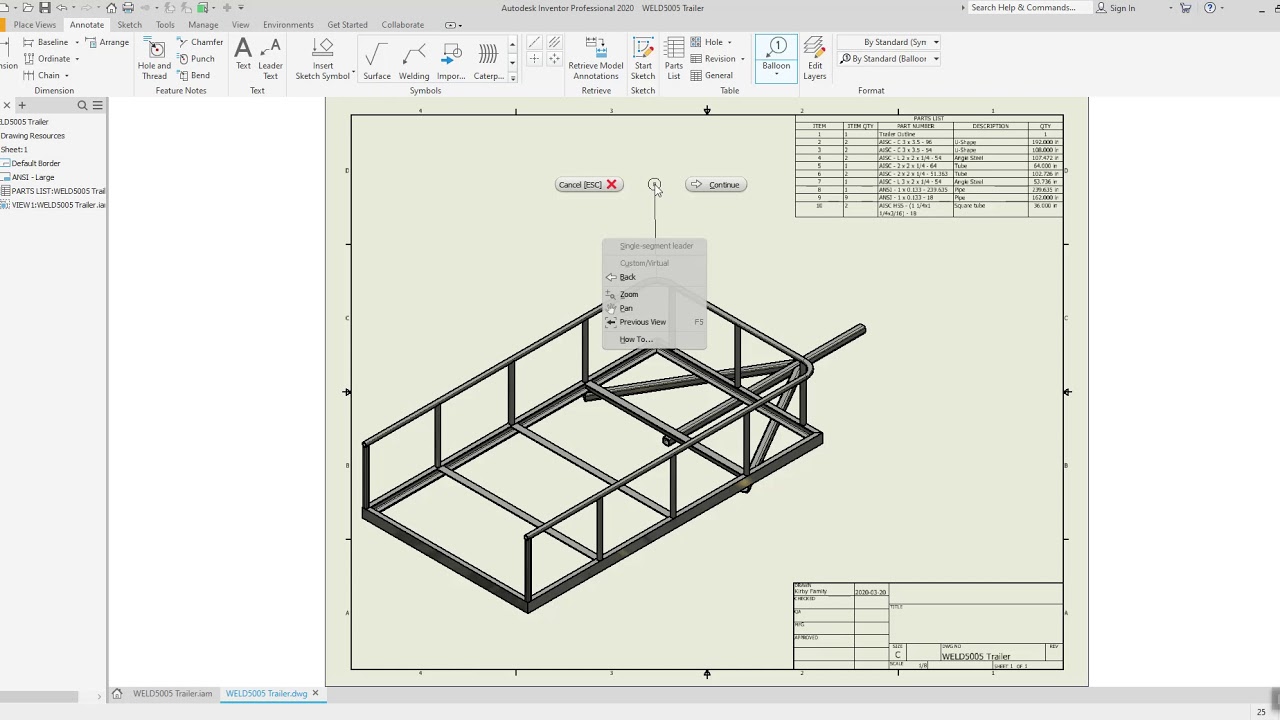Screen dimensions: 1280x720
Task: Click the Cancel [ESC] button
Action: (589, 184)
